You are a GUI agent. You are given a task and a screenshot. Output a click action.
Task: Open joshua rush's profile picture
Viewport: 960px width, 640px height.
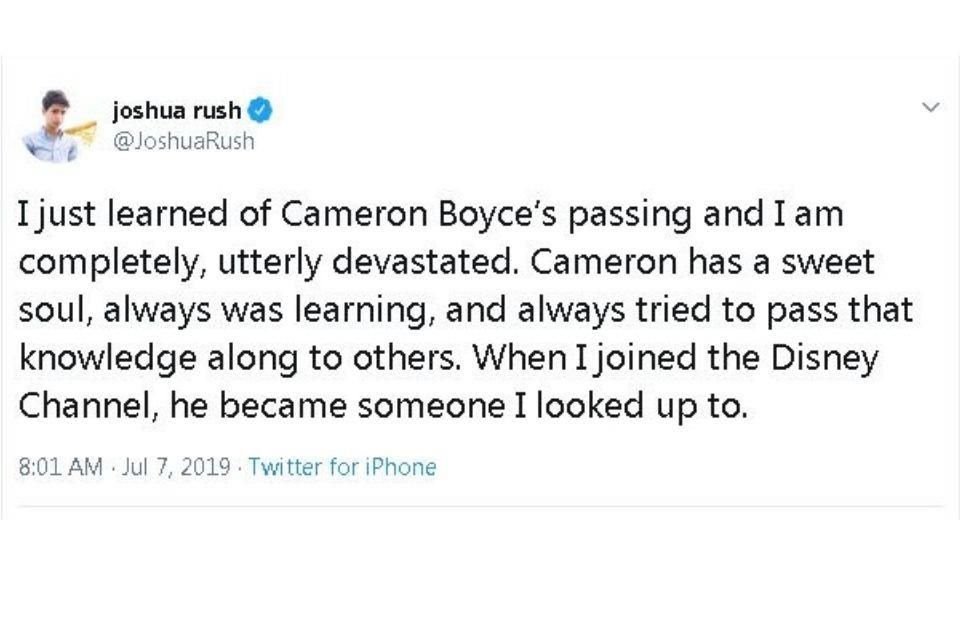click(59, 126)
